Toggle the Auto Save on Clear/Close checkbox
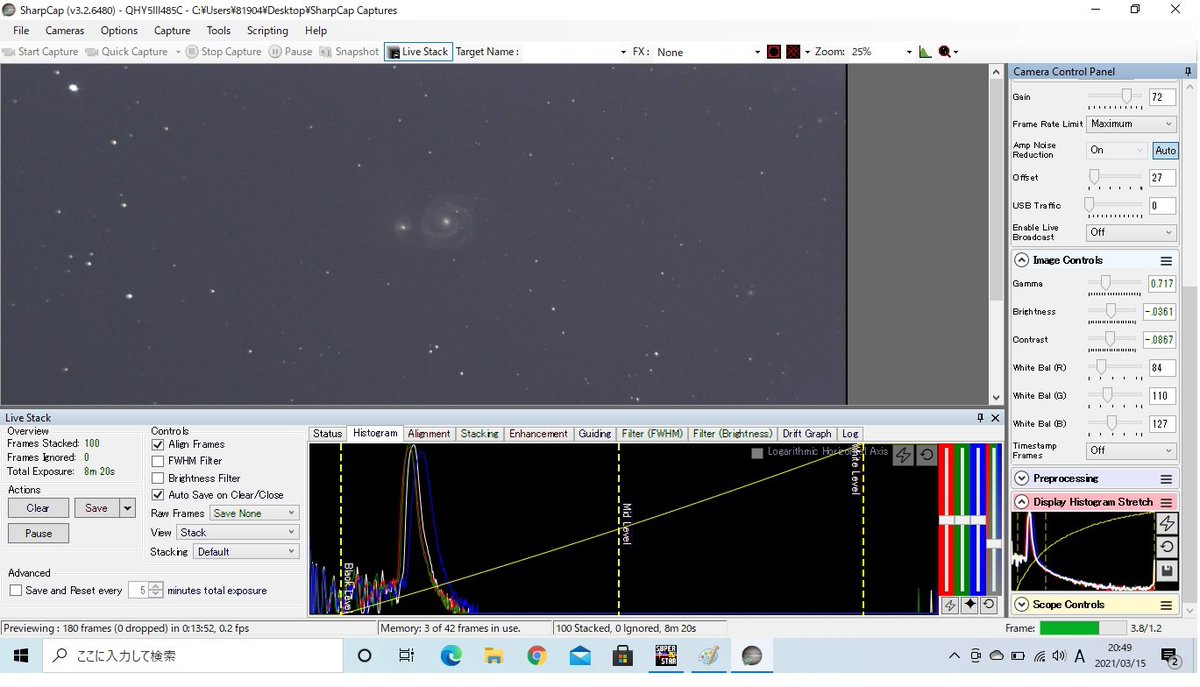 [x=158, y=495]
